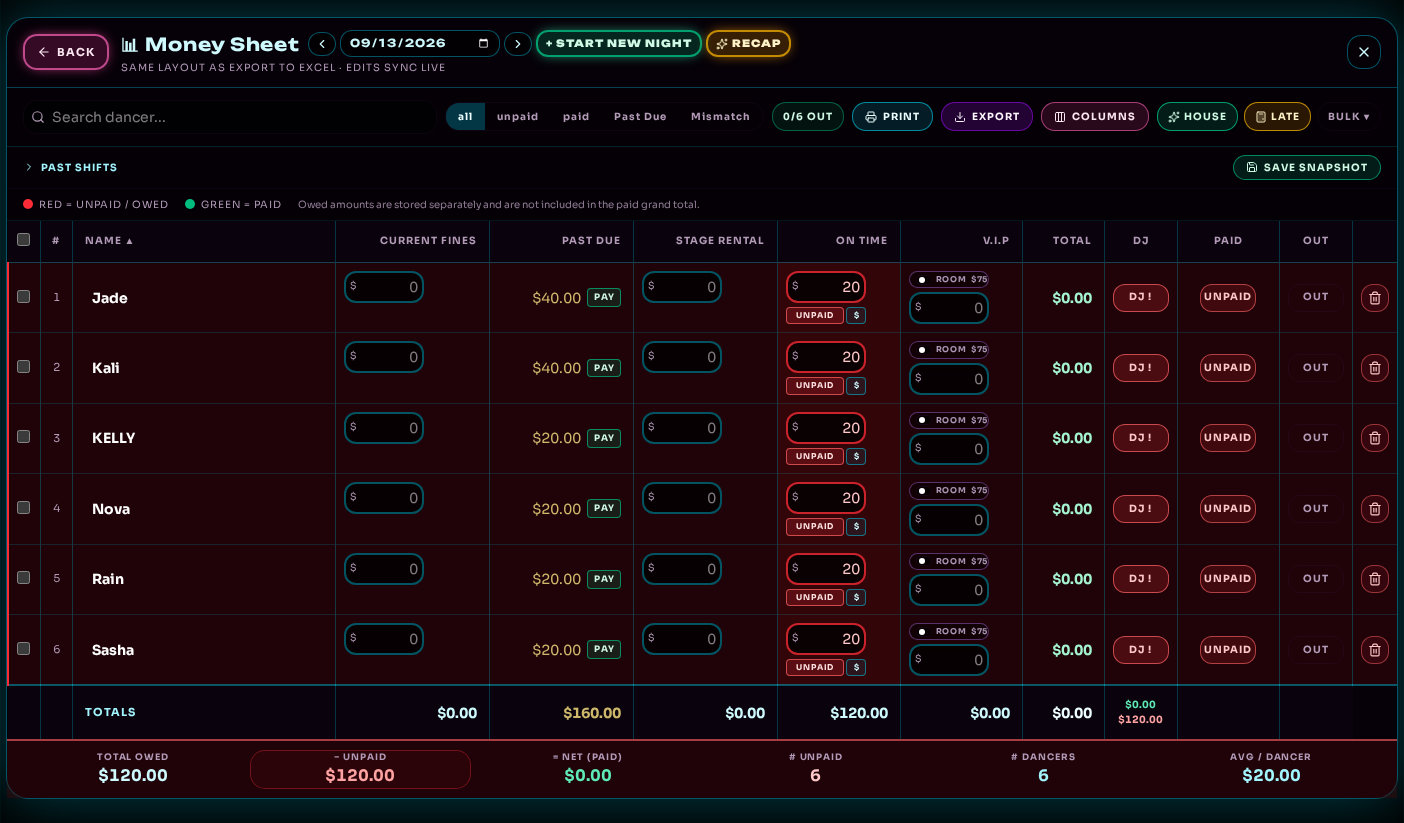Delete Jade's row with trash icon
Screen dimensions: 1404x823
point(1374,298)
